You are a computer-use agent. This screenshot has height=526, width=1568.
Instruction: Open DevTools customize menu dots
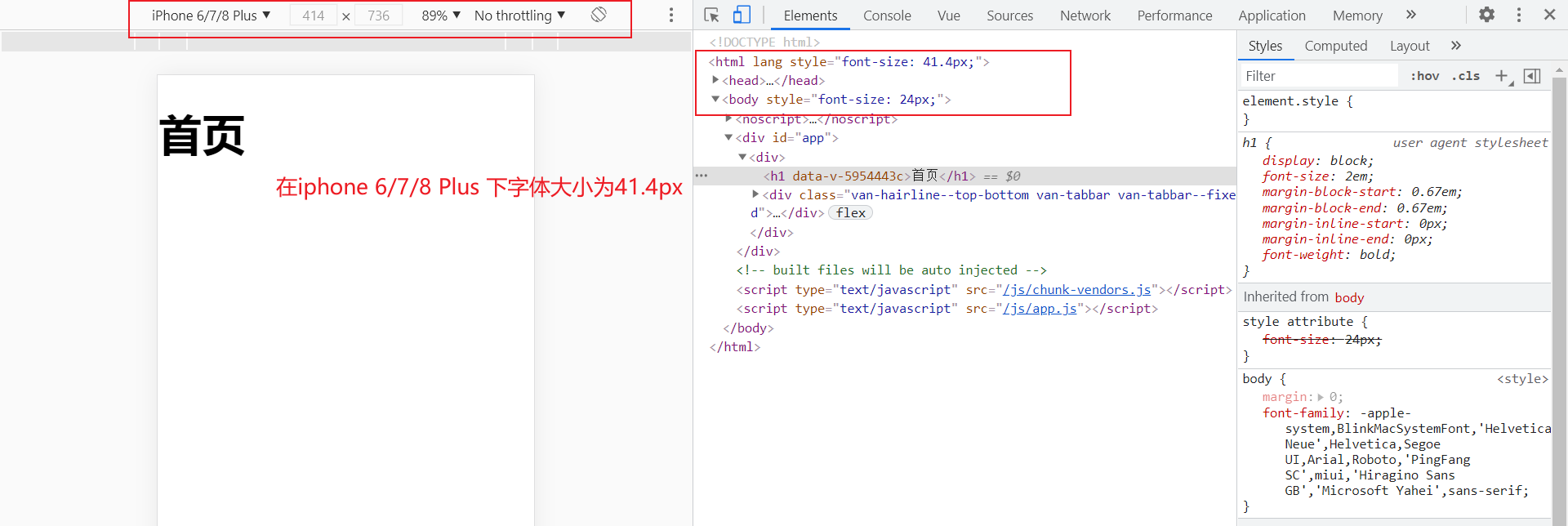point(1519,15)
